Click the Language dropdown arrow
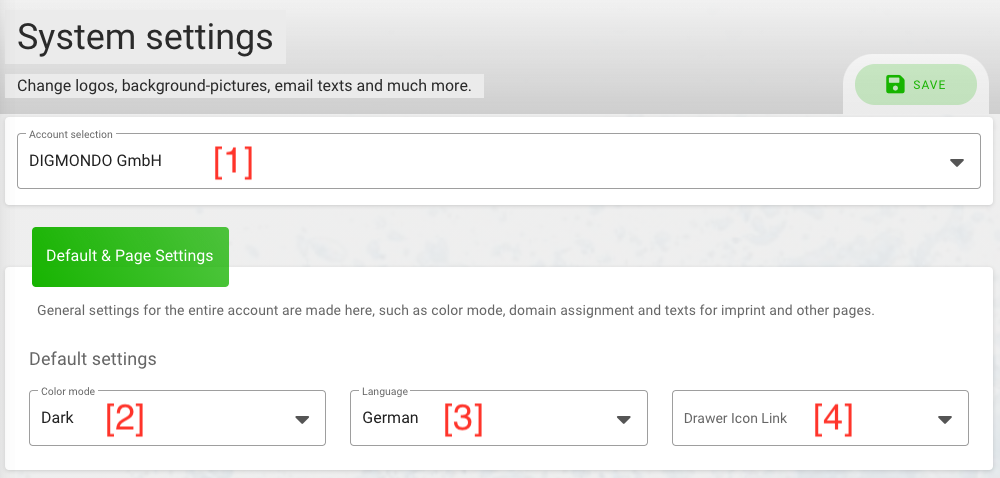 tap(624, 419)
